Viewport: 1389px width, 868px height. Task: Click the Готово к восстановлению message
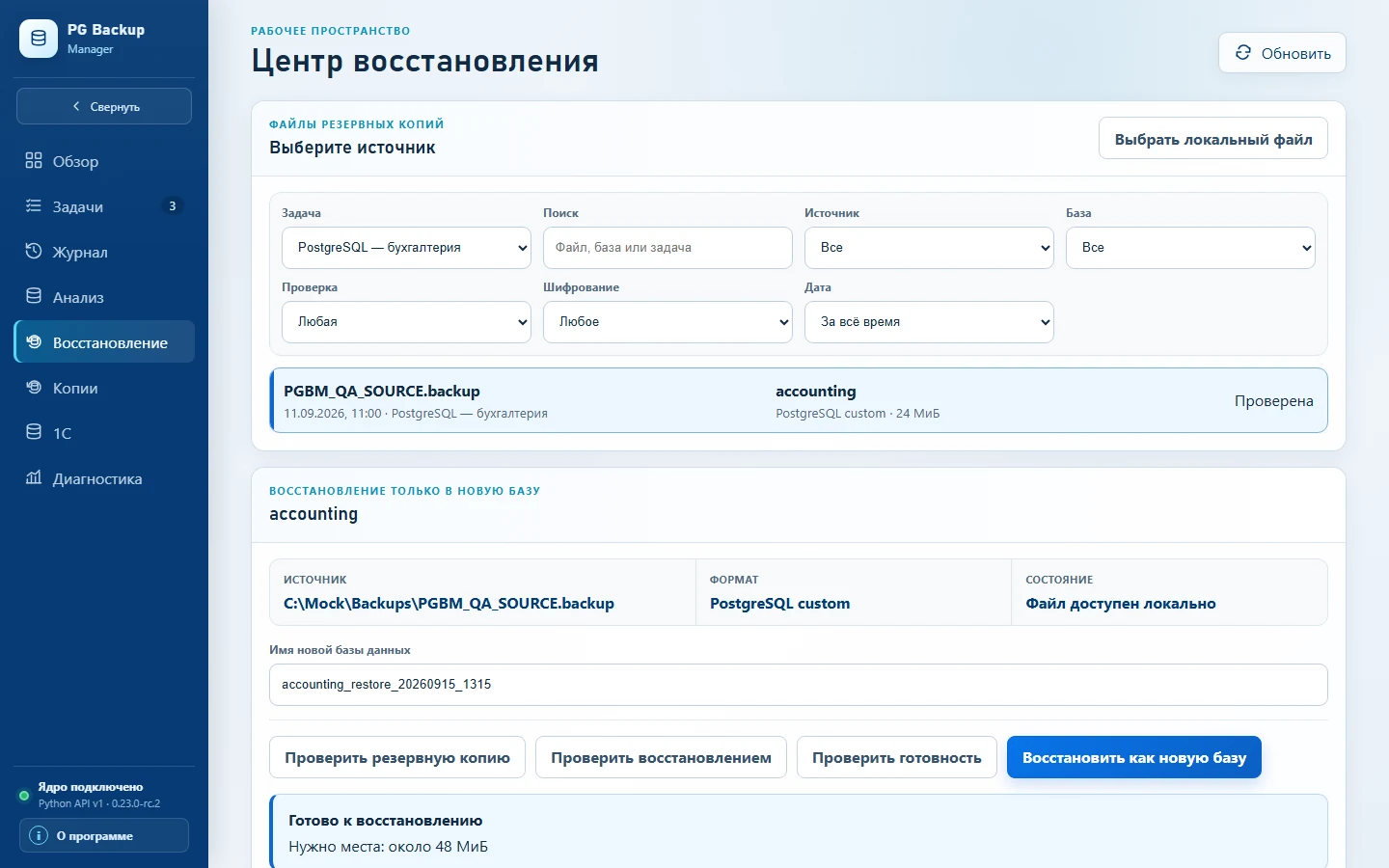[386, 820]
